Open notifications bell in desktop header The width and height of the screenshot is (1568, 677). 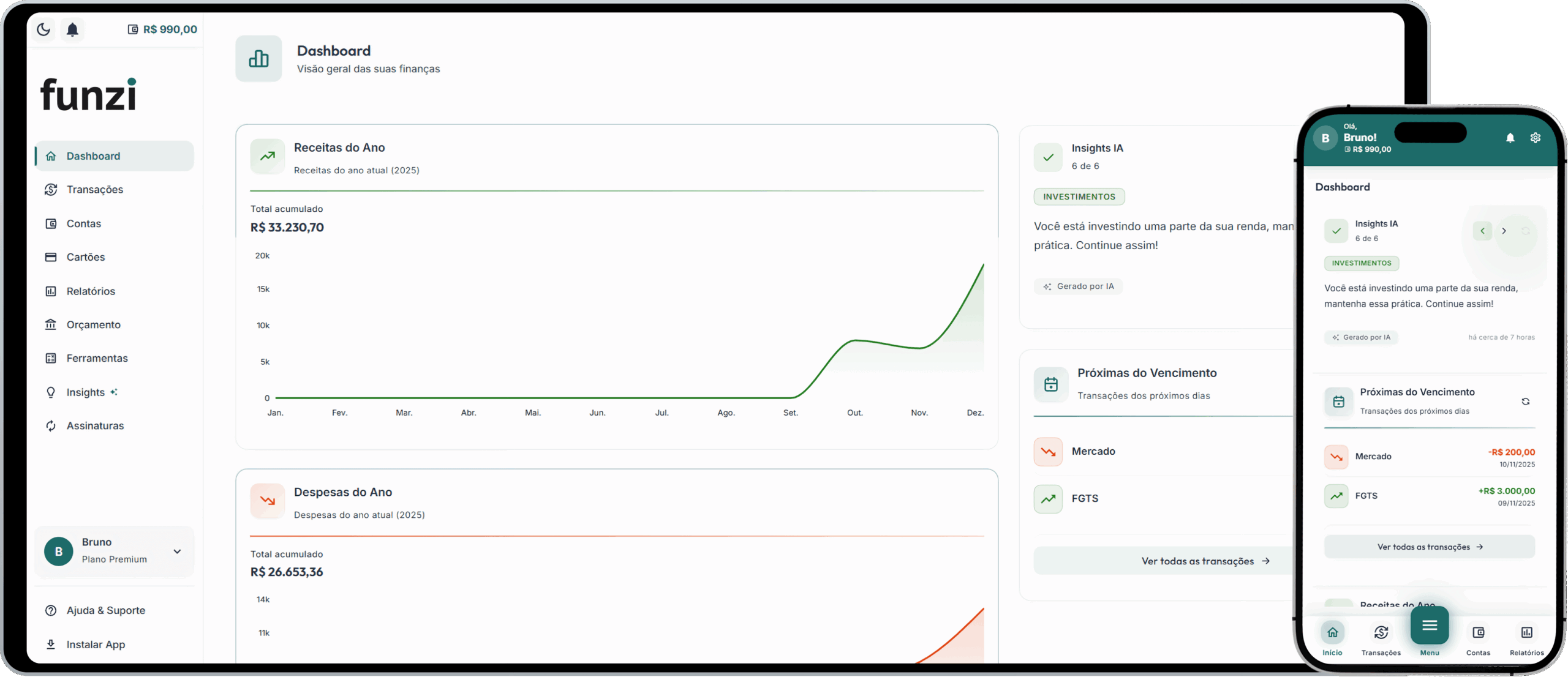(72, 29)
